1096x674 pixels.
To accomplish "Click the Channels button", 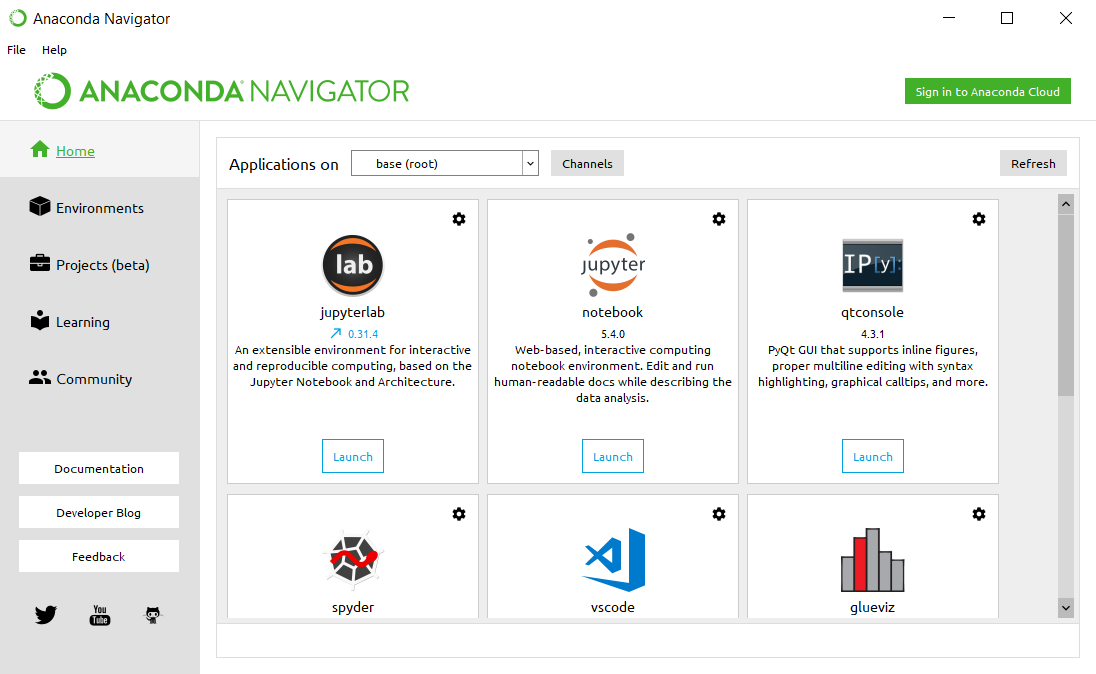I will tap(587, 164).
